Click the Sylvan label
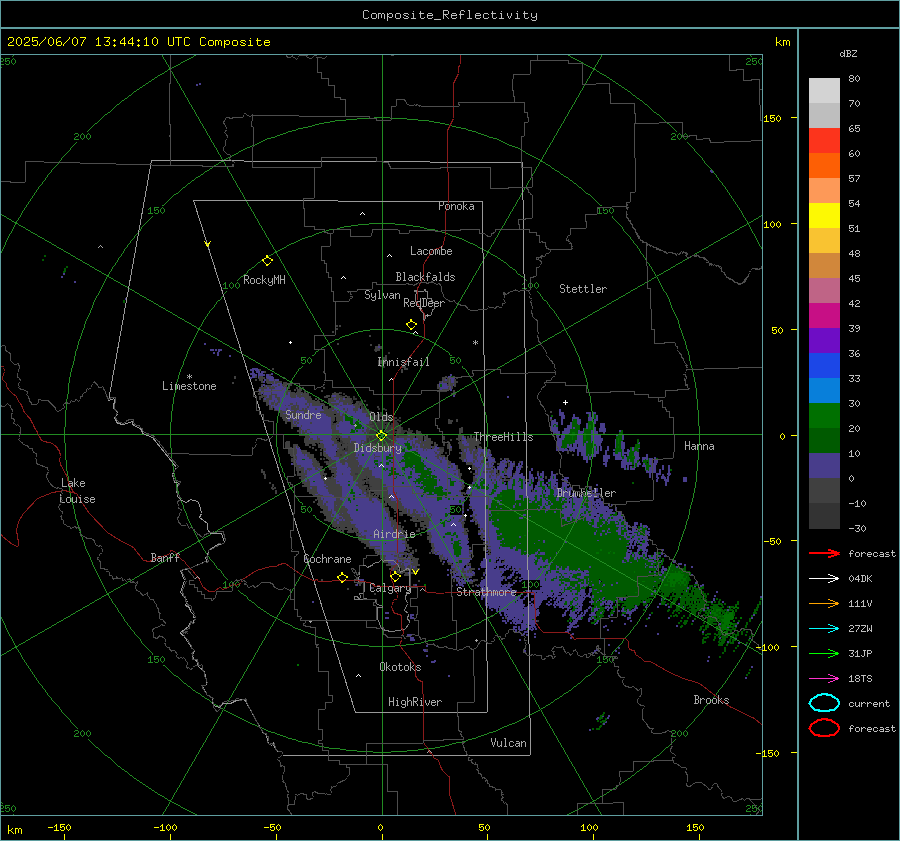This screenshot has height=841, width=900. 382,295
